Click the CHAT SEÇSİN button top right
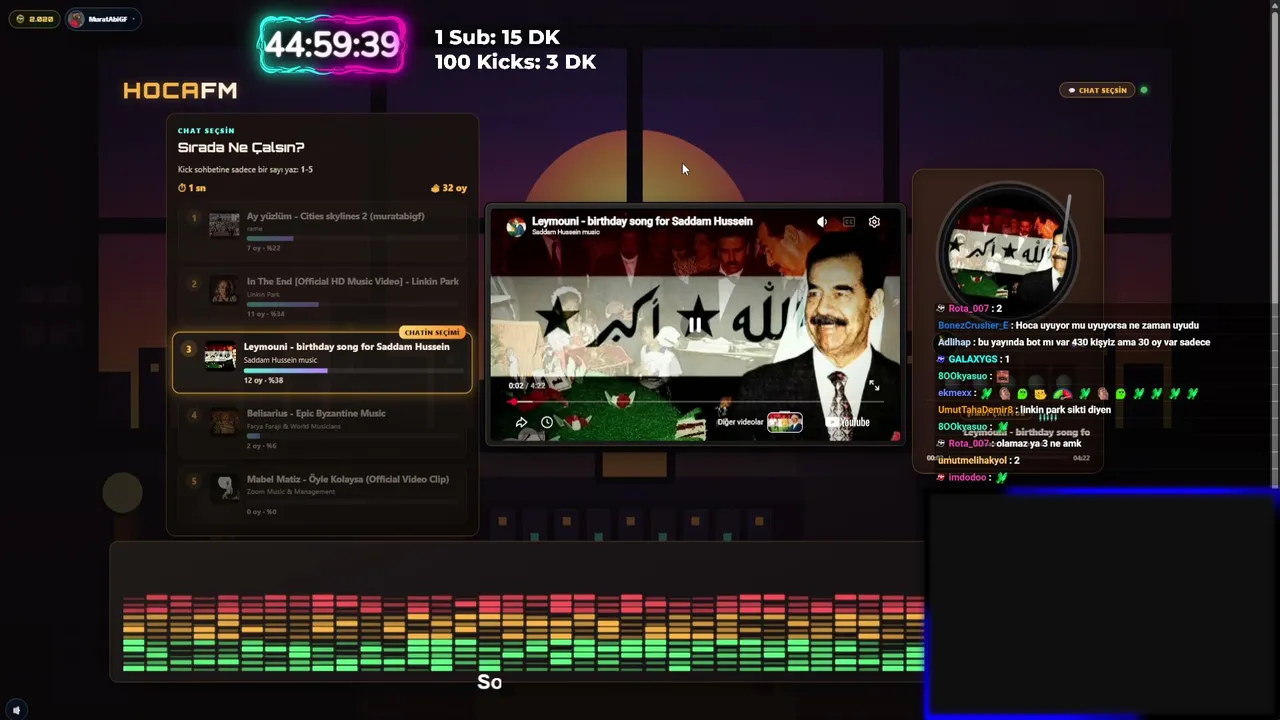This screenshot has width=1280, height=720. [1097, 90]
